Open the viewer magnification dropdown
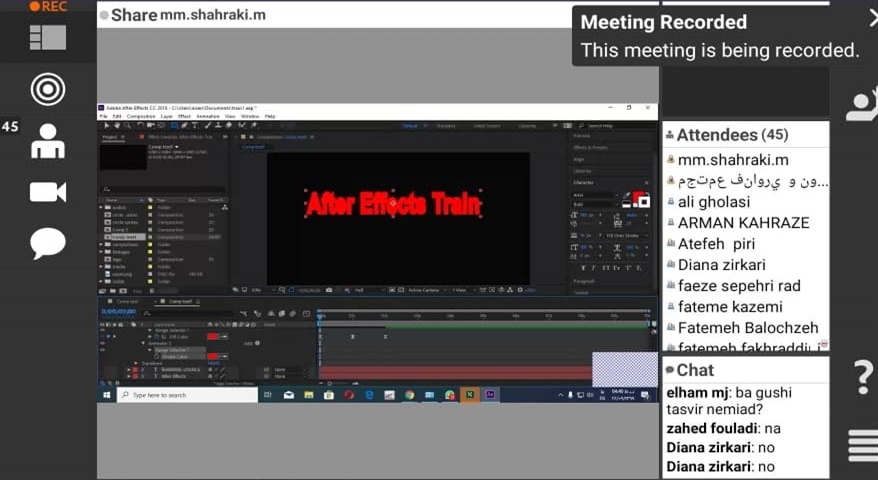 coord(262,290)
